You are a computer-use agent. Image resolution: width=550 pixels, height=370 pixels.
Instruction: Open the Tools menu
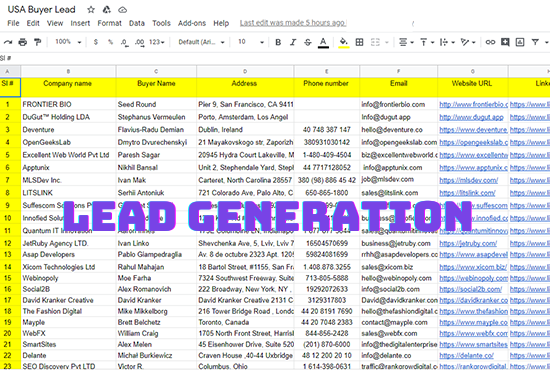point(161,23)
